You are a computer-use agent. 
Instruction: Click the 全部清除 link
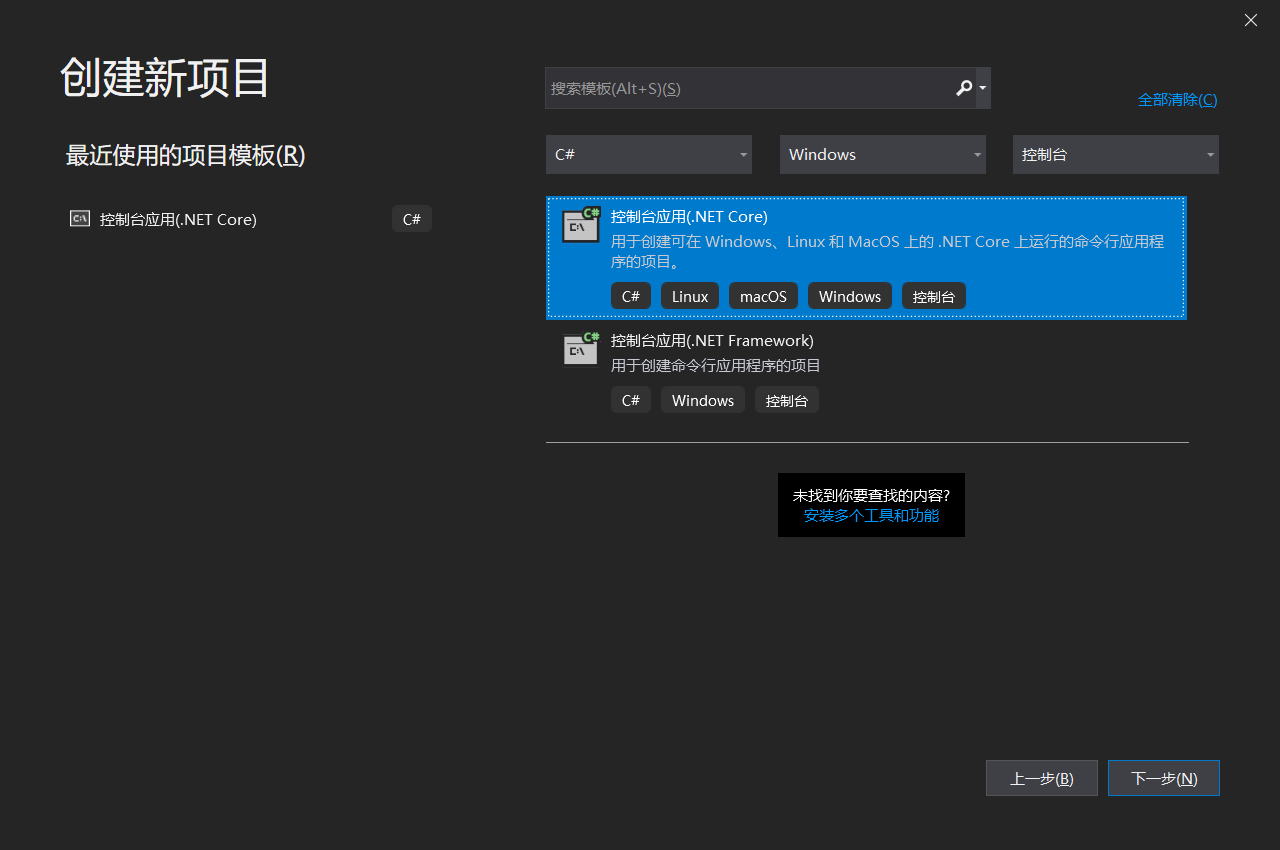[x=1177, y=99]
